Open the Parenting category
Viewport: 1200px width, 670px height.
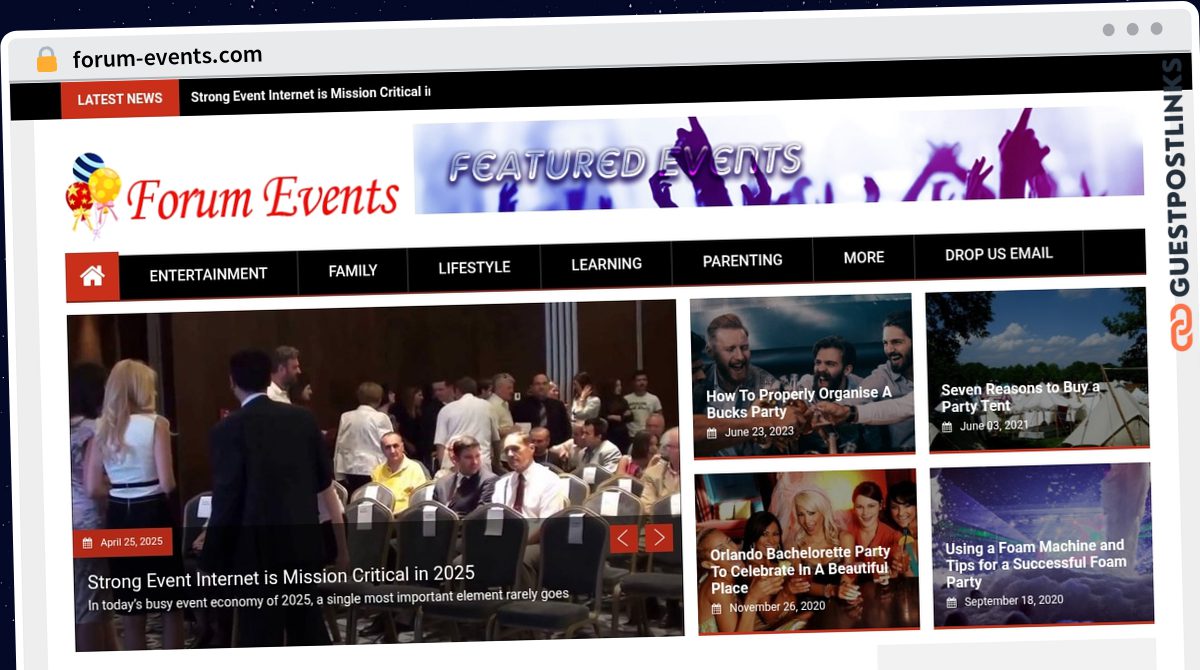742,260
